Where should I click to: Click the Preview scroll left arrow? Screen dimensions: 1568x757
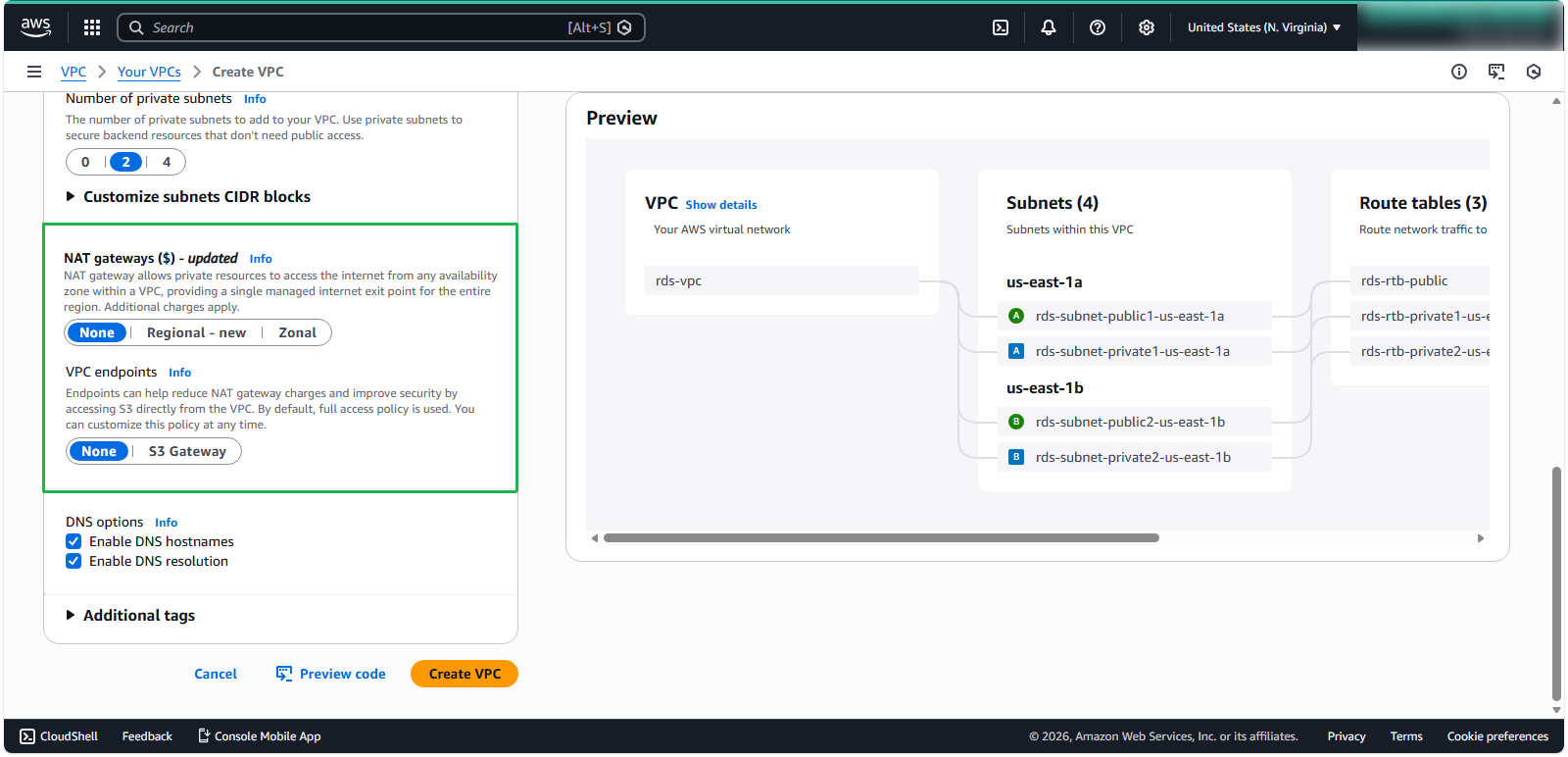(x=595, y=537)
